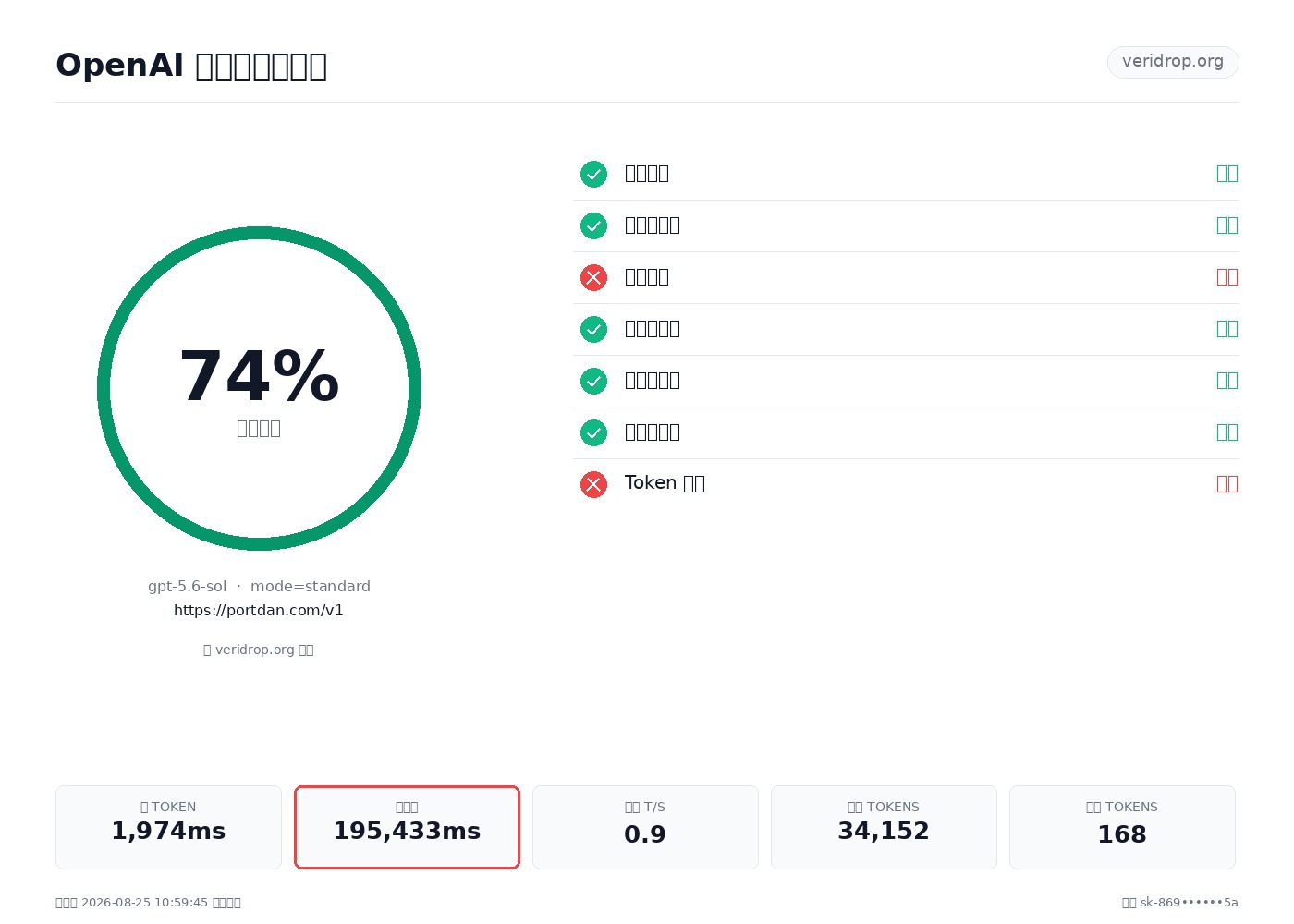Viewport: 1294px width, 924px height.
Task: Click the 168 TOKENS stat card
Action: (x=1122, y=827)
